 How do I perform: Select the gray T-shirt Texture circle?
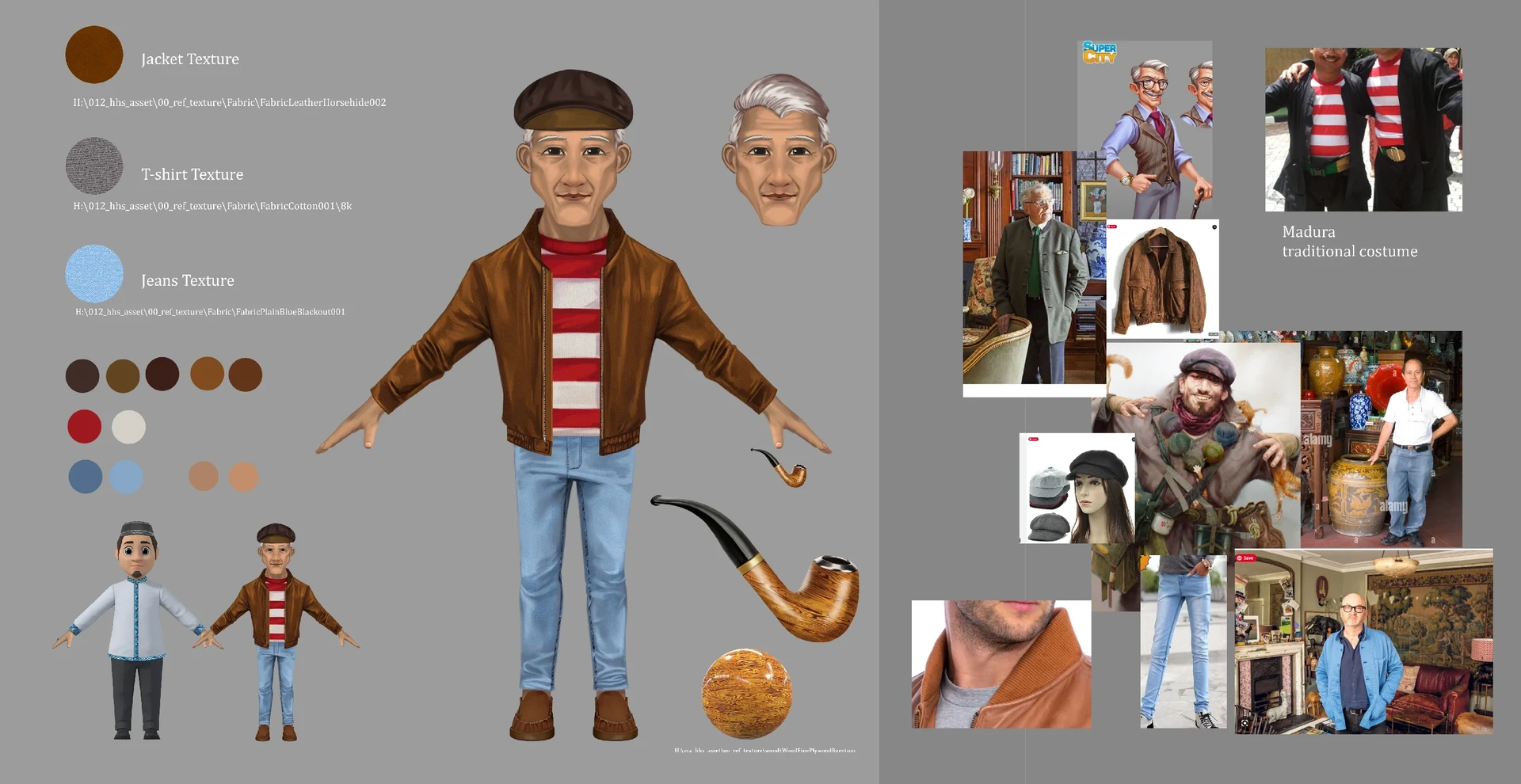(x=93, y=166)
